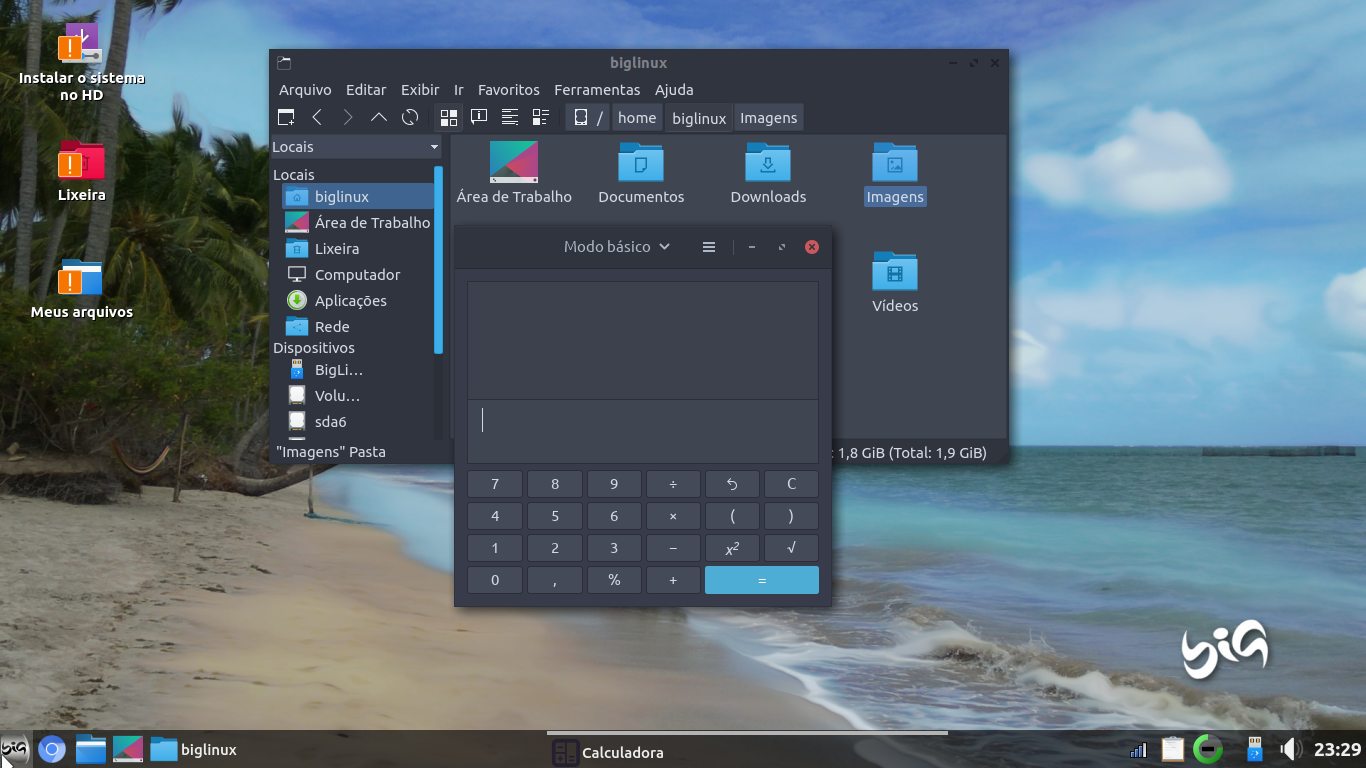
Task: Switch to compact list view in file manager
Action: 510,117
